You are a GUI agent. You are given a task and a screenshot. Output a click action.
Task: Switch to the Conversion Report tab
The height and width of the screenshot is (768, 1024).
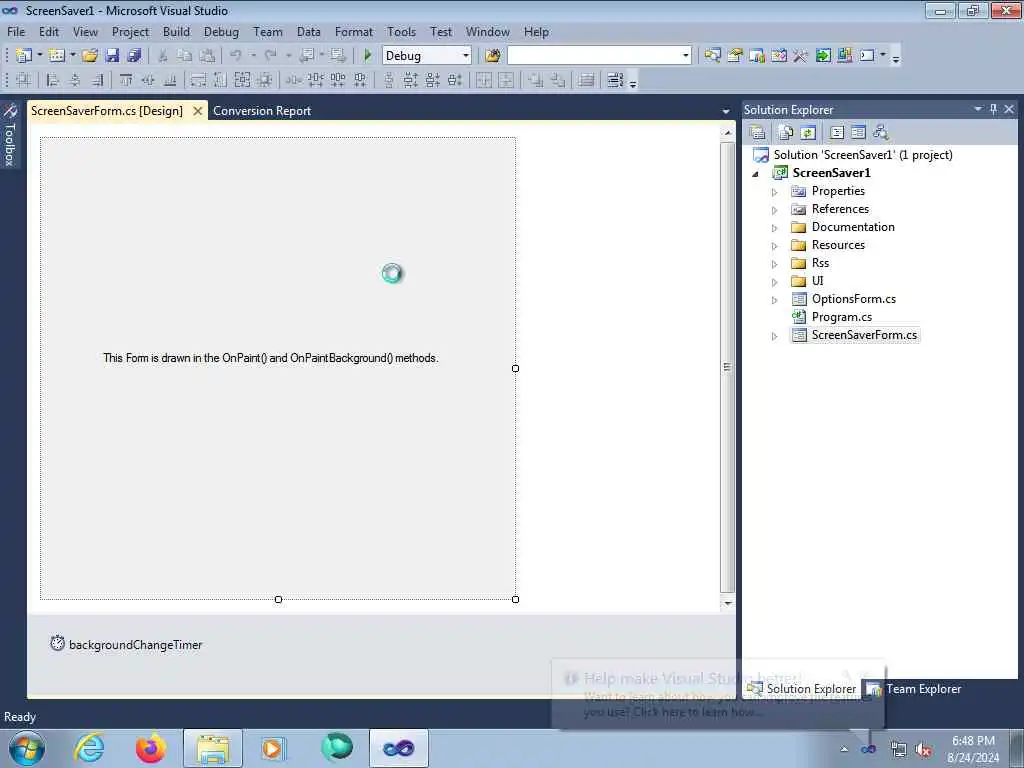[x=262, y=111]
